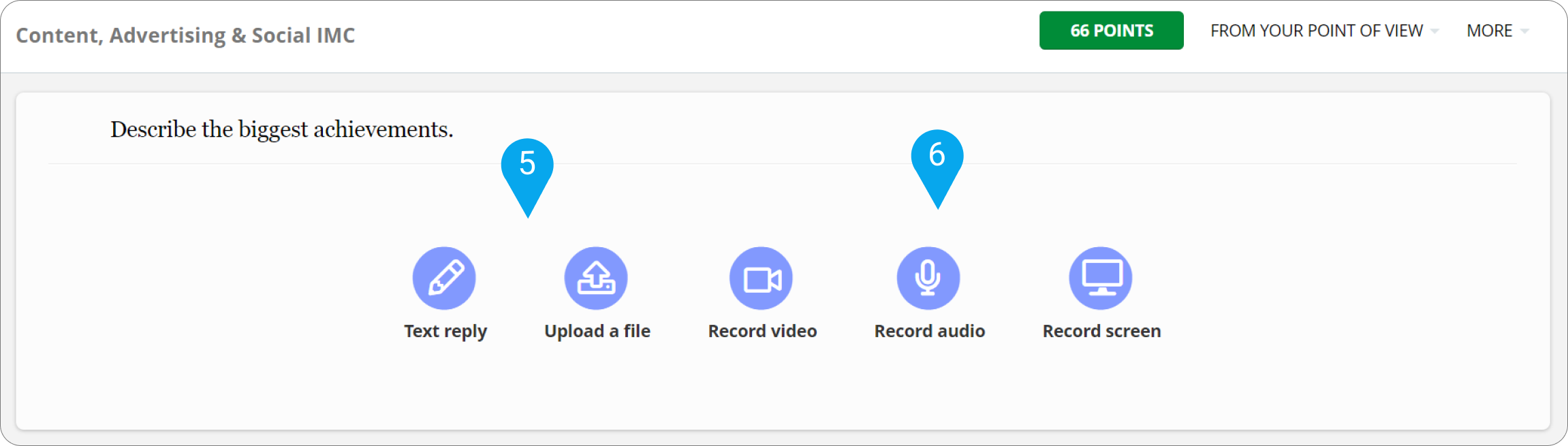Start the Record video camera icon
1568x446 pixels.
(761, 278)
